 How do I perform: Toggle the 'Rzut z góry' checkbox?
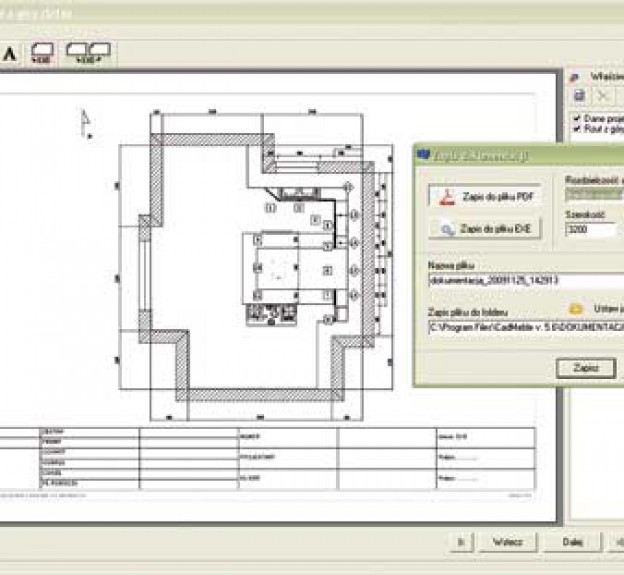click(575, 127)
